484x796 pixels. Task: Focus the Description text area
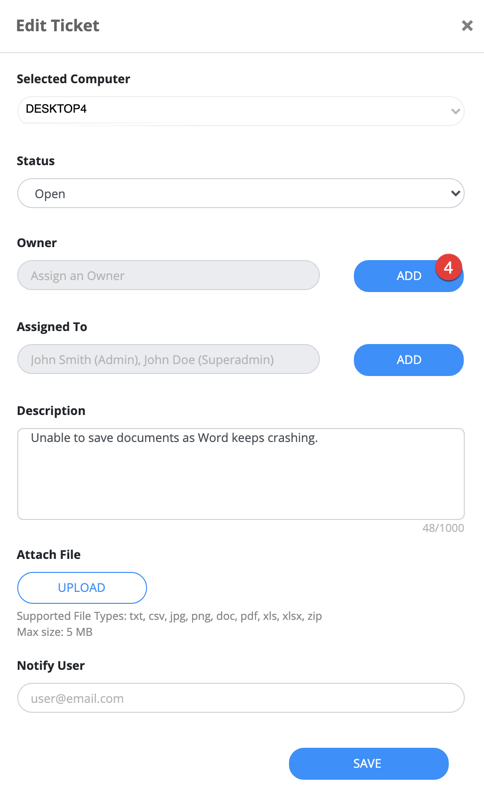click(241, 474)
